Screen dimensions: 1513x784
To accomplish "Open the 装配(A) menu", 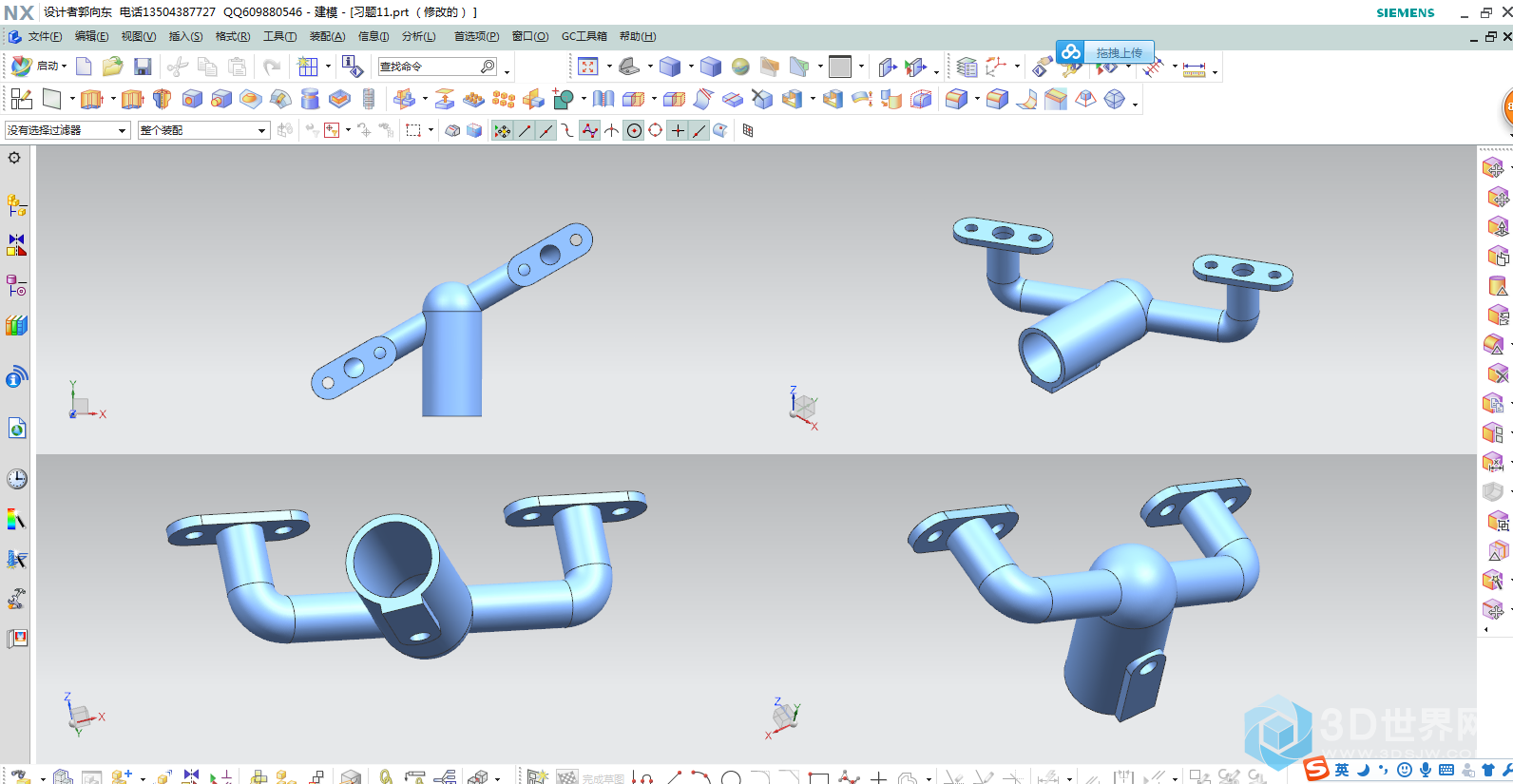I will point(327,36).
